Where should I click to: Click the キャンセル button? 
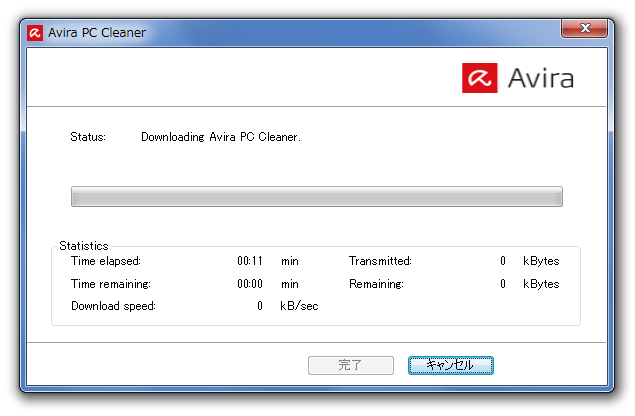click(450, 365)
